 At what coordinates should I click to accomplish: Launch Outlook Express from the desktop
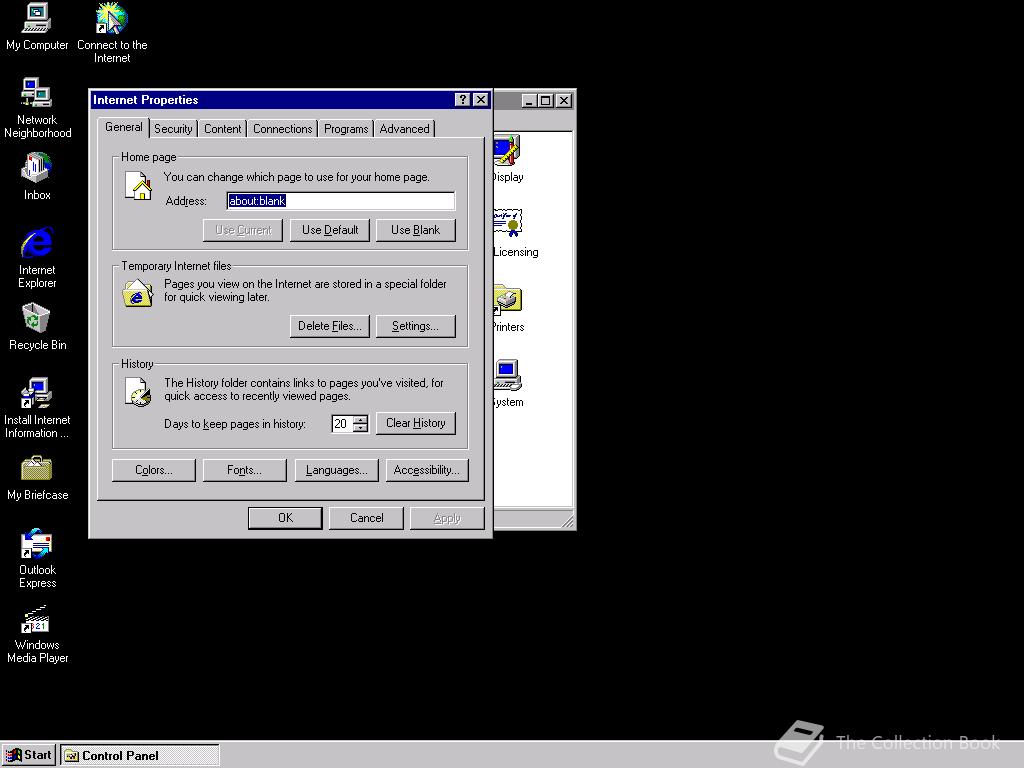tap(36, 545)
